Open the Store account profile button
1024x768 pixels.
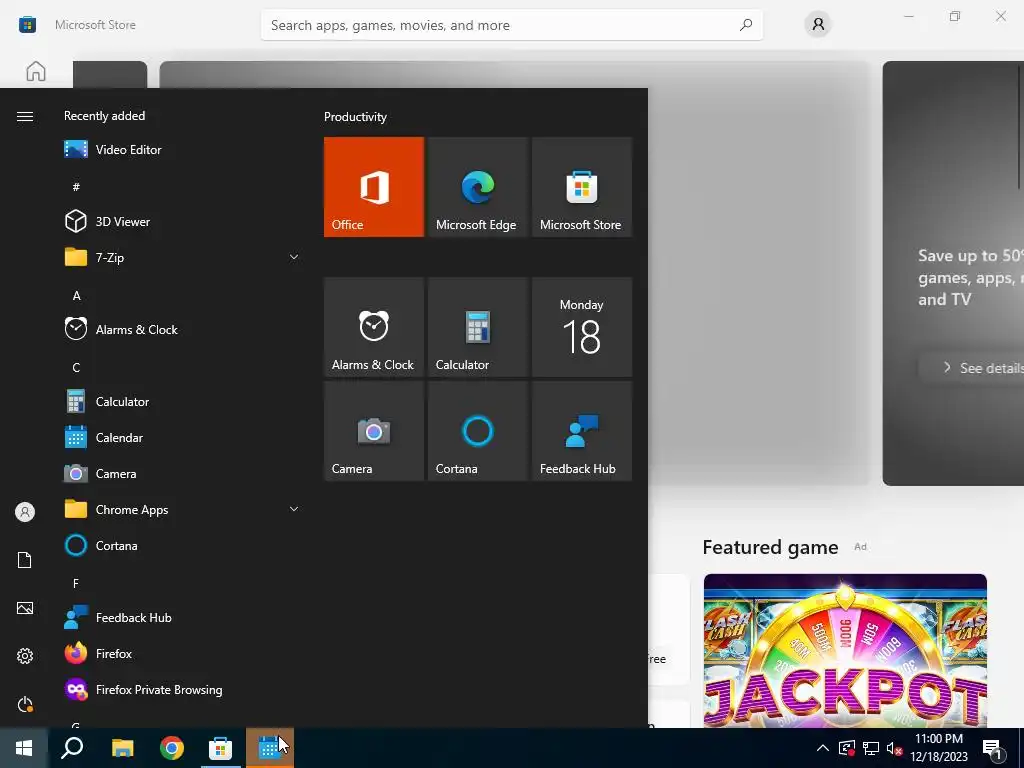tap(818, 25)
